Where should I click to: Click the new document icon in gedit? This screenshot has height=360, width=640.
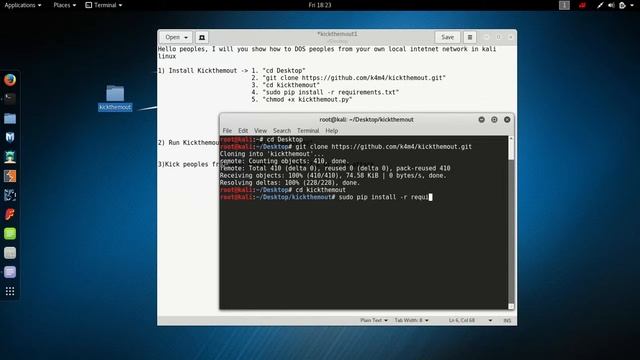pyautogui.click(x=202, y=37)
